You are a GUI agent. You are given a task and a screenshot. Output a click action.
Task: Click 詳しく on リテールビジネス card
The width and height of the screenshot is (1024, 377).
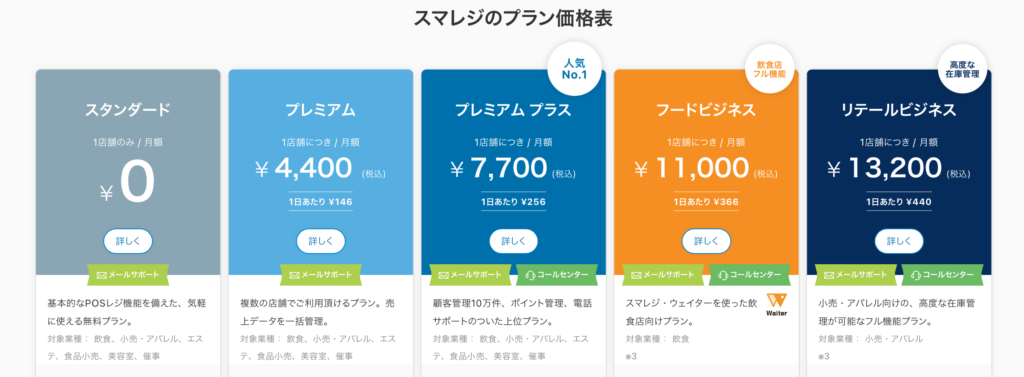pyautogui.click(x=899, y=241)
